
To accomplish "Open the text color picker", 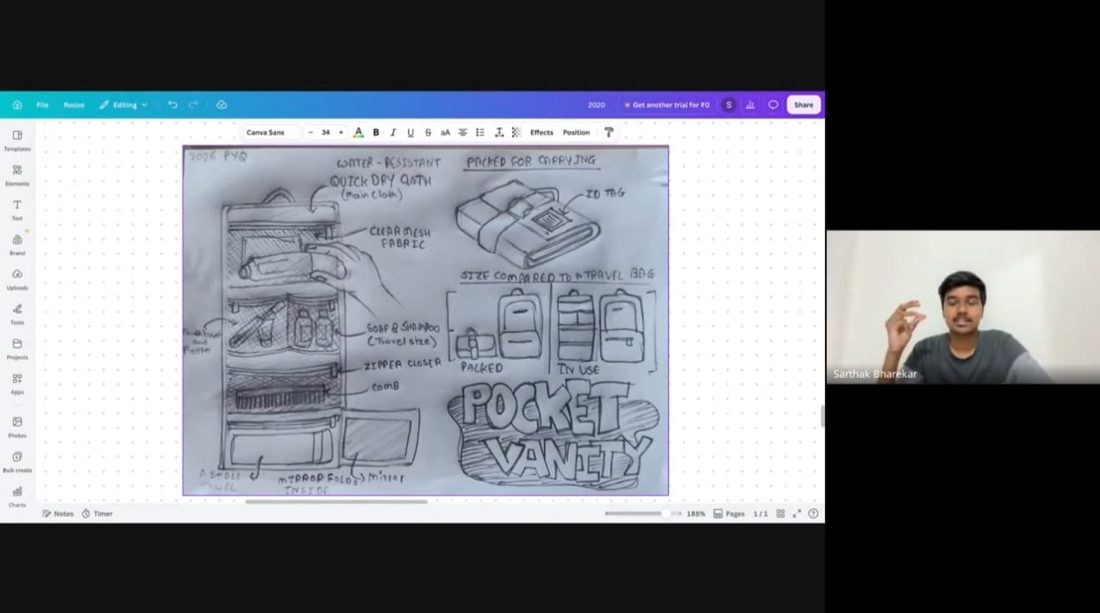I will pos(358,133).
